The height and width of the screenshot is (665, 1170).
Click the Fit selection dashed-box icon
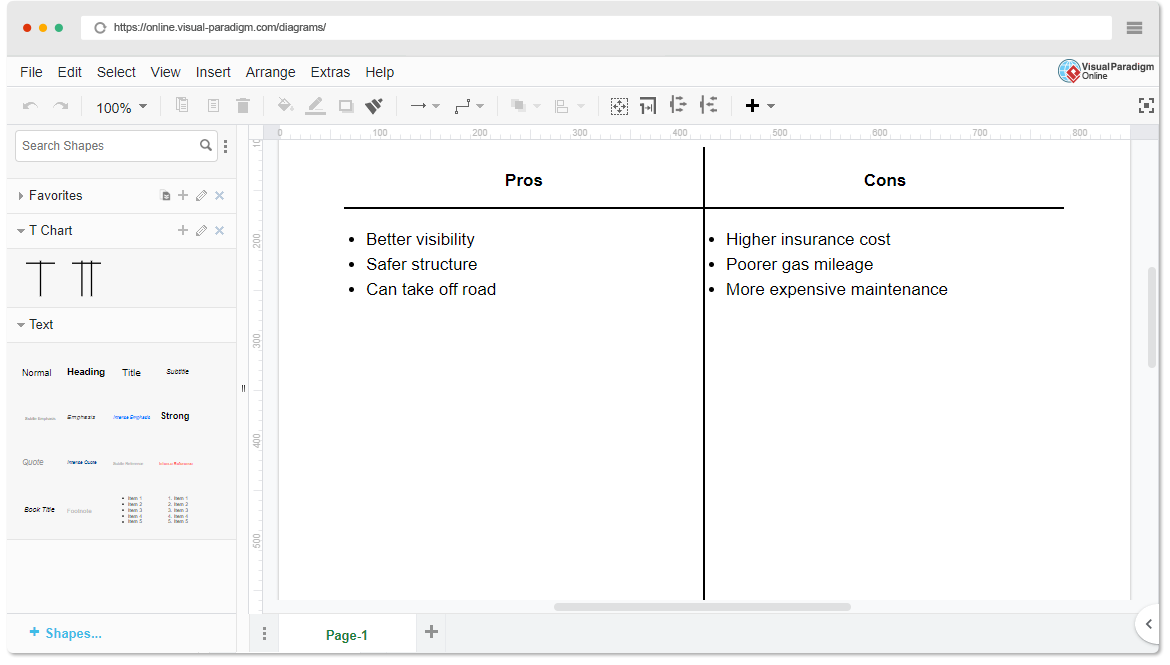[619, 106]
